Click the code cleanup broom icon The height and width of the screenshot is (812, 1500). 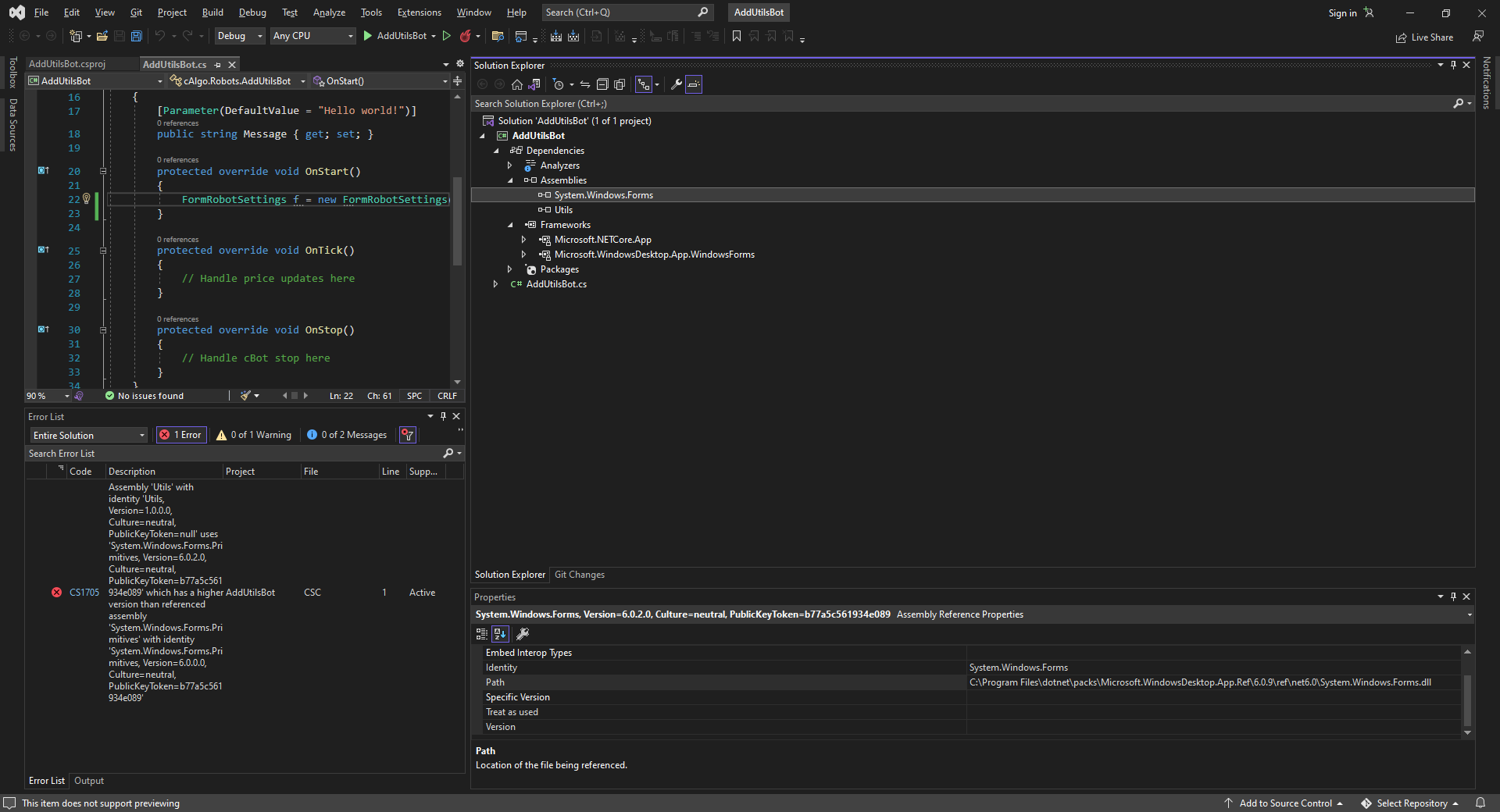[245, 396]
